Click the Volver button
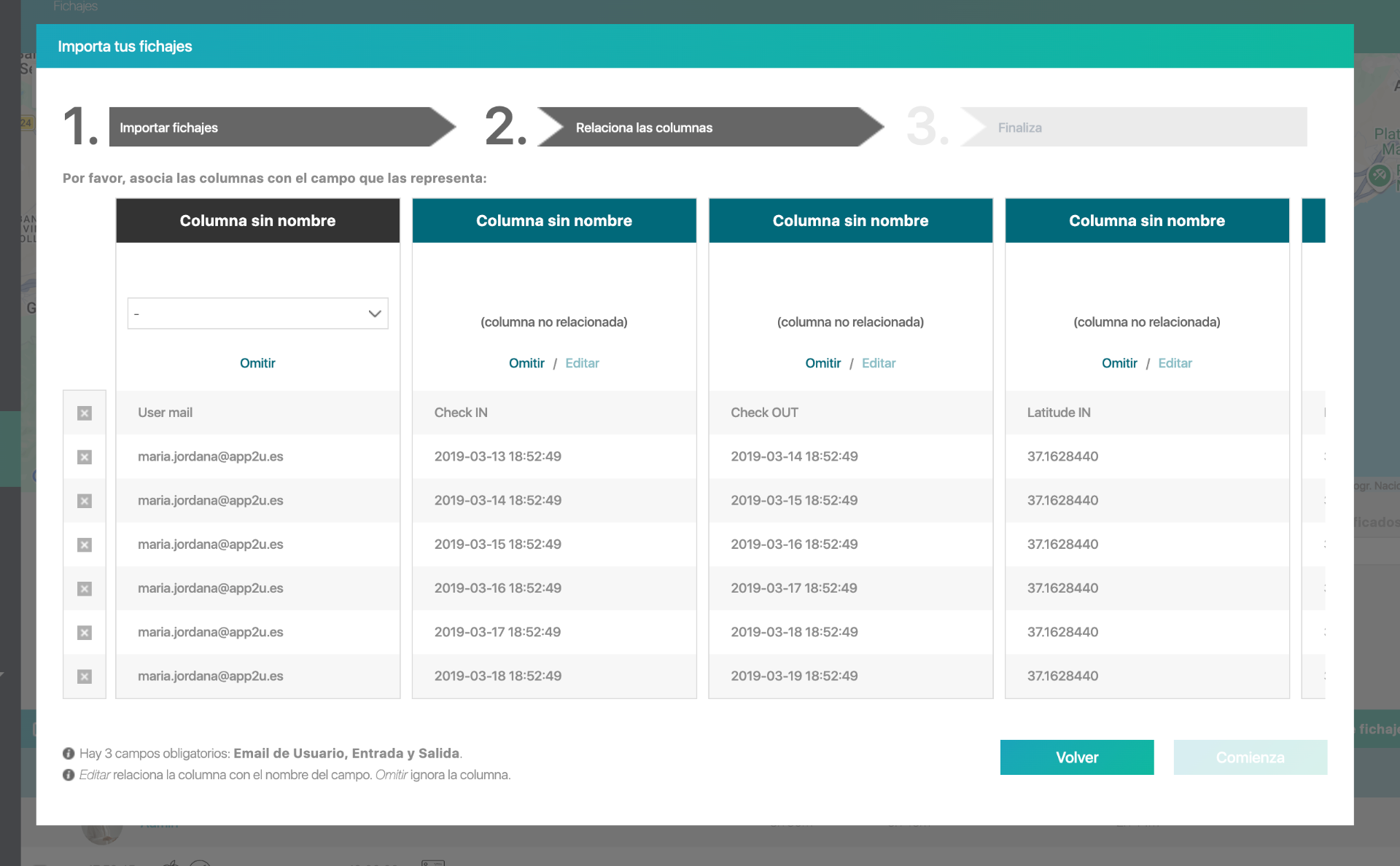The height and width of the screenshot is (866, 1400). coord(1077,757)
